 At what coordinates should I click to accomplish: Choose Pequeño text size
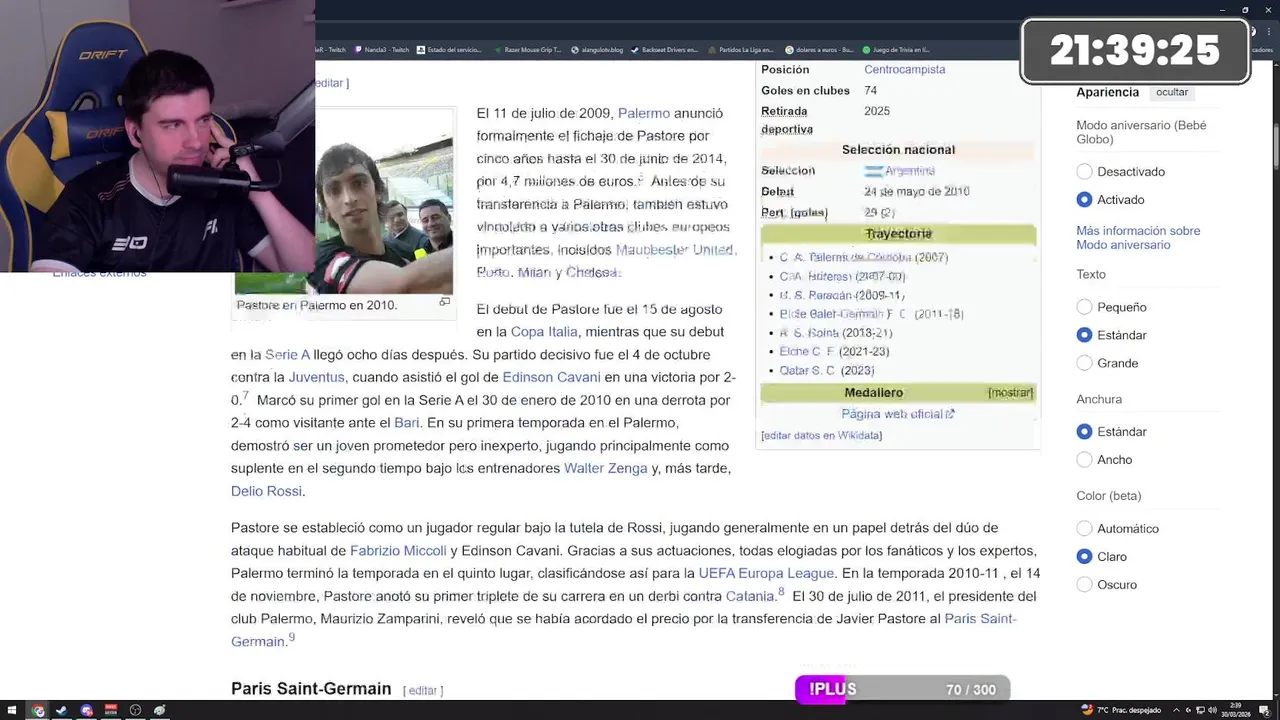(x=1084, y=307)
